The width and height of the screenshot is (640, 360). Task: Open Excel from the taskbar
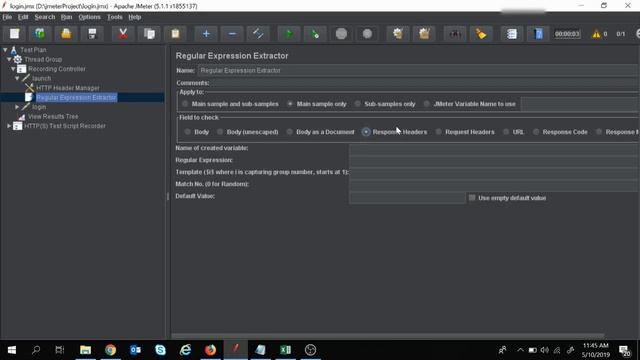(x=285, y=350)
